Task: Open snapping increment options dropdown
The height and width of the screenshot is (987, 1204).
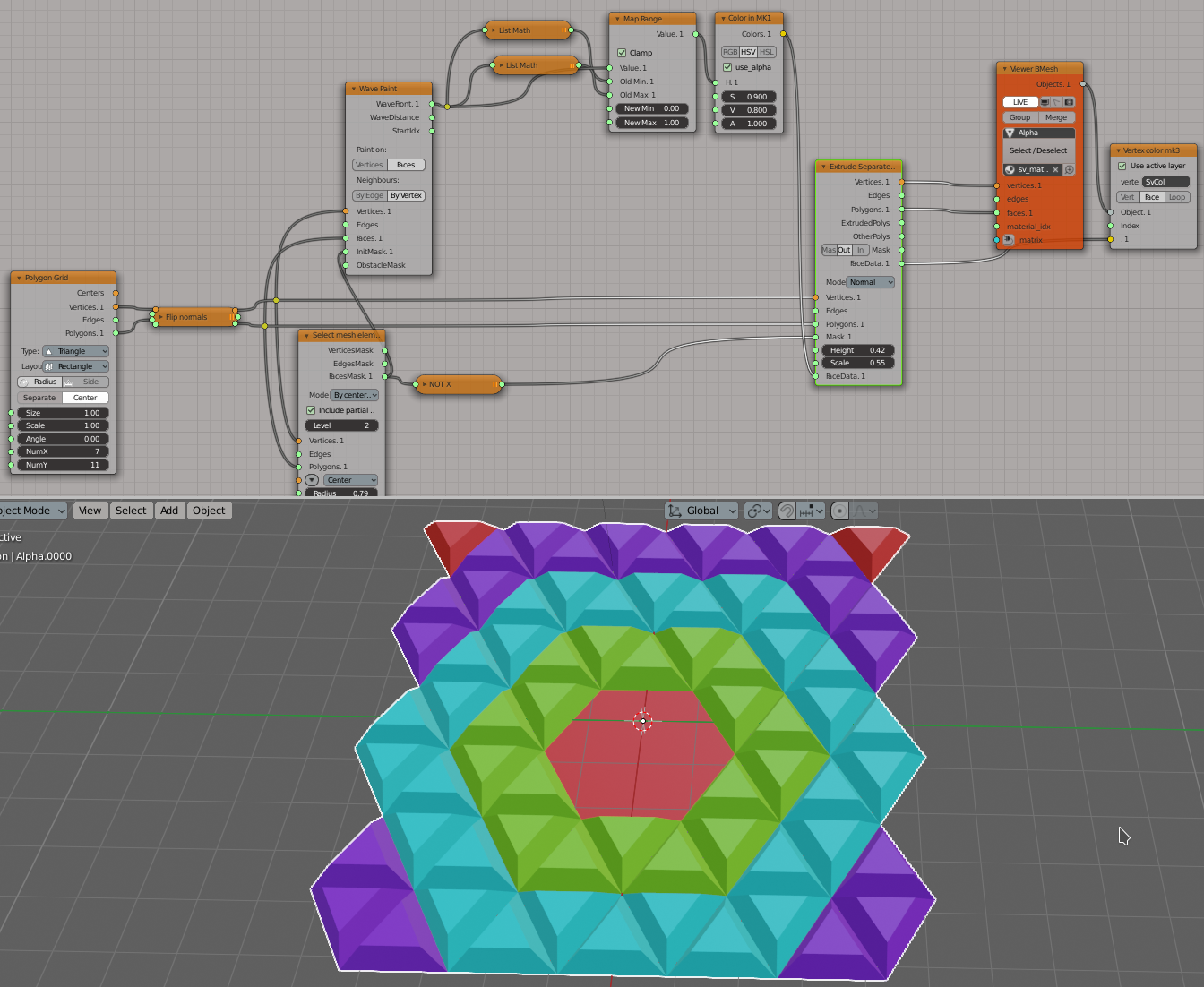Action: coord(812,511)
